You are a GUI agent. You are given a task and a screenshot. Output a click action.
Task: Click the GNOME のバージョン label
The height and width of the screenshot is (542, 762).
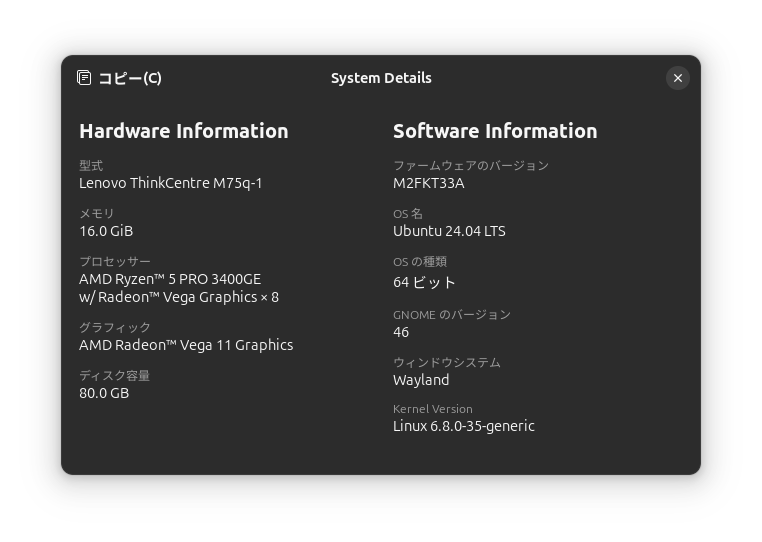452,315
